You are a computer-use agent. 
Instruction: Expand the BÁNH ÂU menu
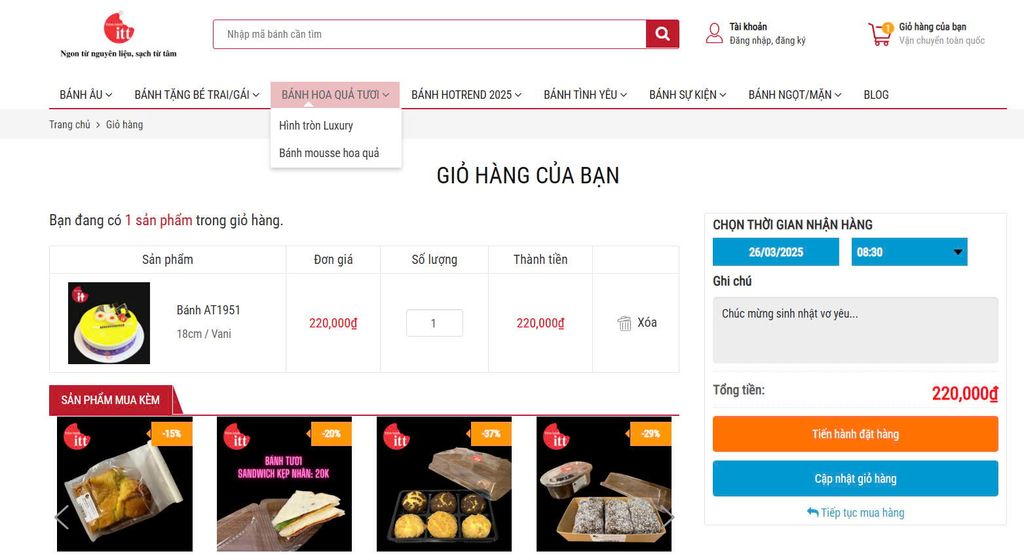click(x=86, y=95)
